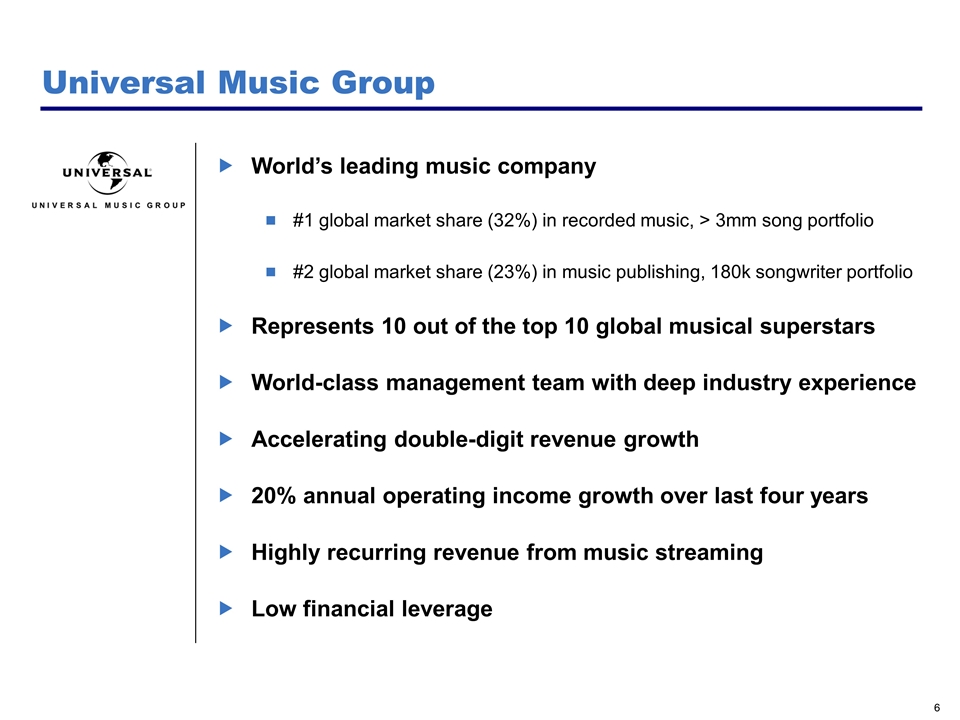Viewport: 960px width, 720px height.
Task: Click arrow bullet beside World's leading music company
Action: [225, 166]
